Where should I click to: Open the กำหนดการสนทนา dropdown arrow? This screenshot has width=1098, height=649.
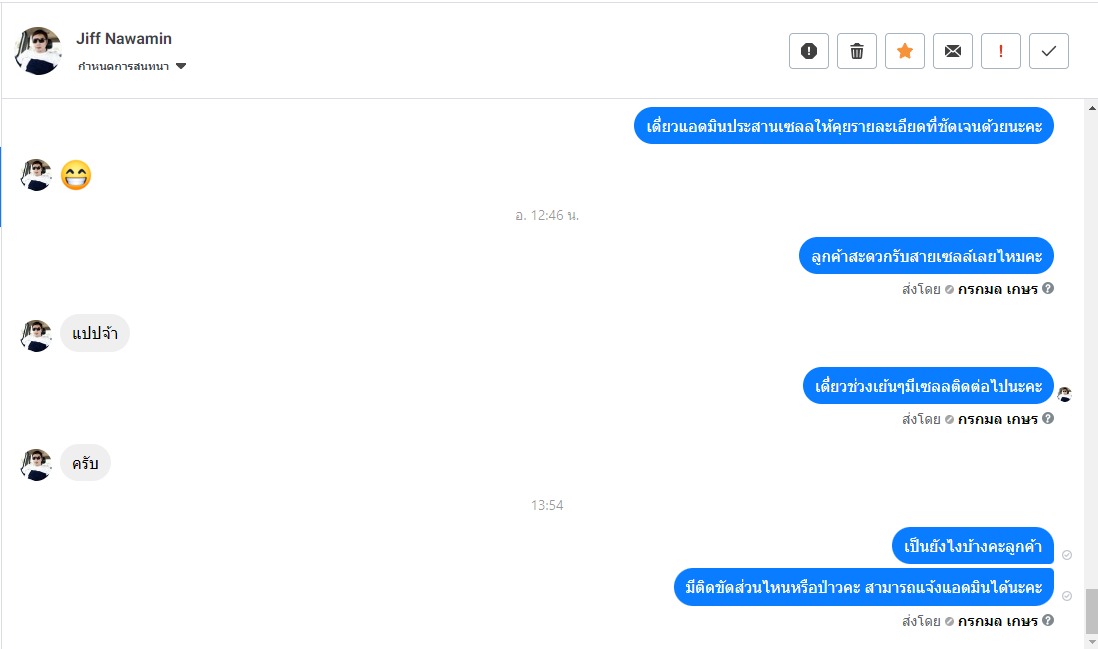(x=181, y=67)
